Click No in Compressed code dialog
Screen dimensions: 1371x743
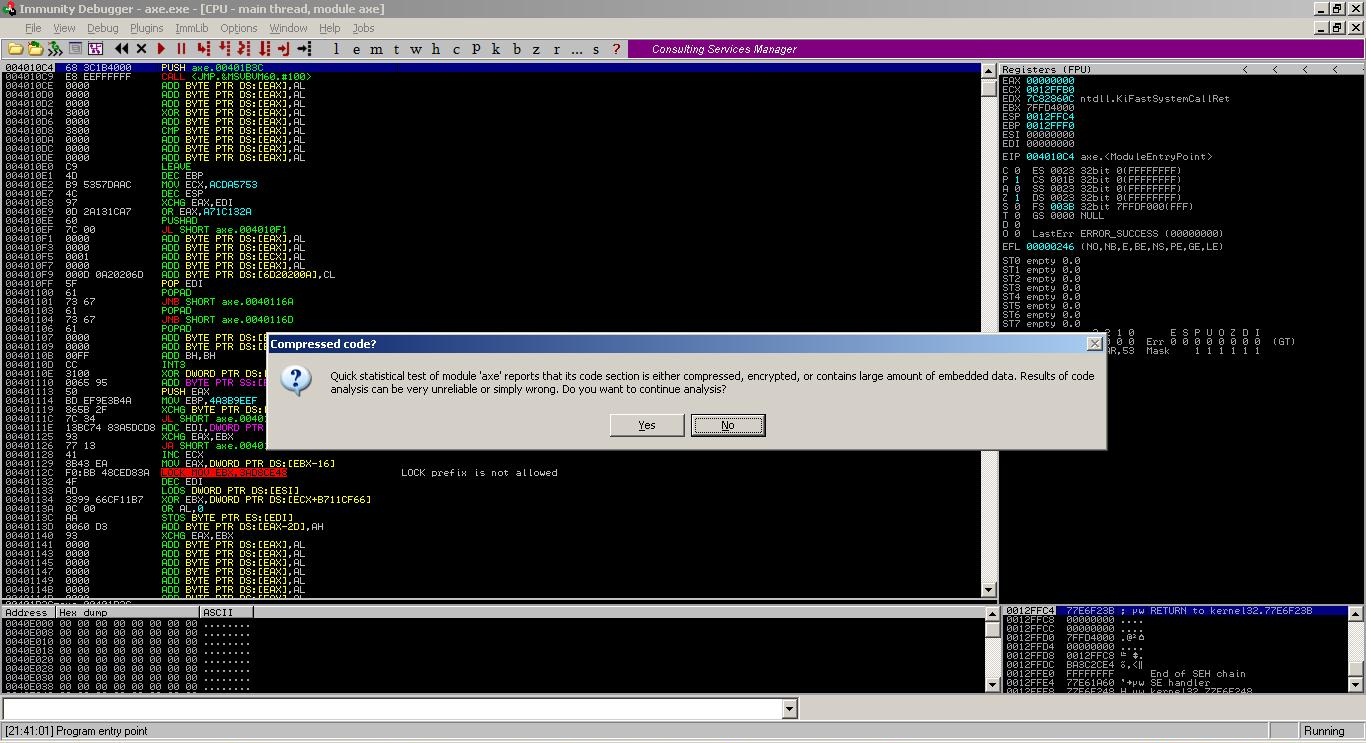click(x=728, y=425)
